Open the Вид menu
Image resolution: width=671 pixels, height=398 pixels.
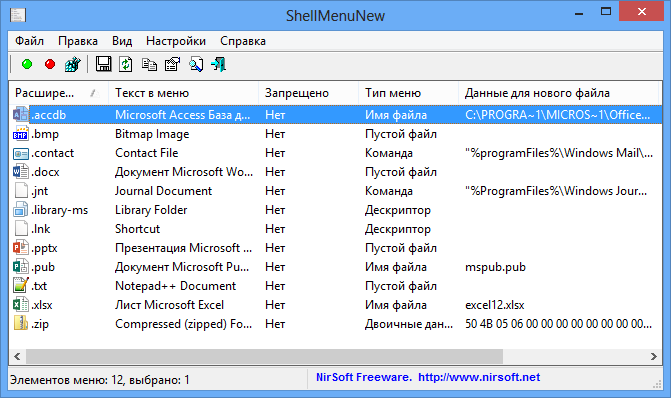coord(122,41)
